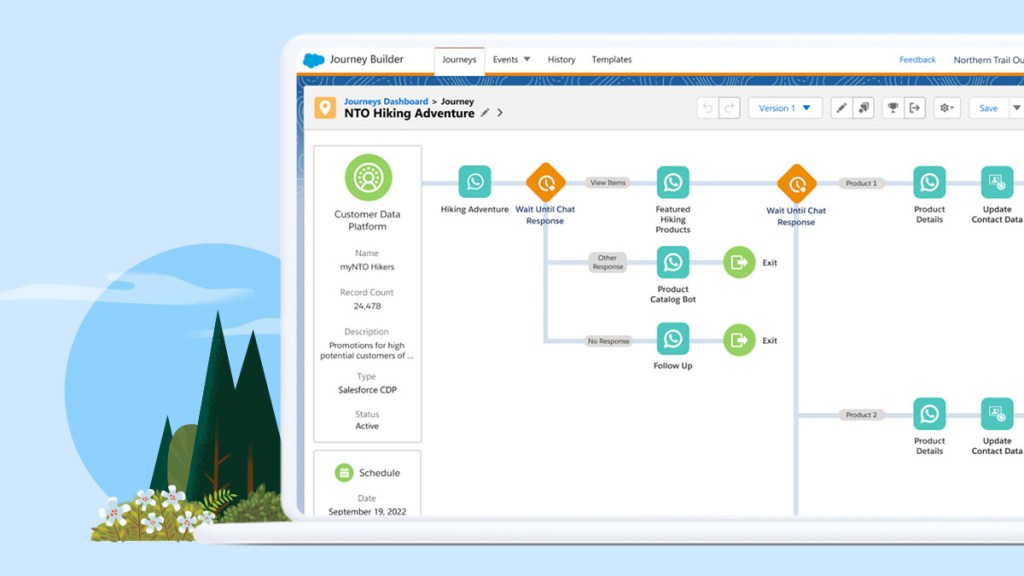
Task: Expand the arrow next to Save button
Action: [x=1016, y=108]
